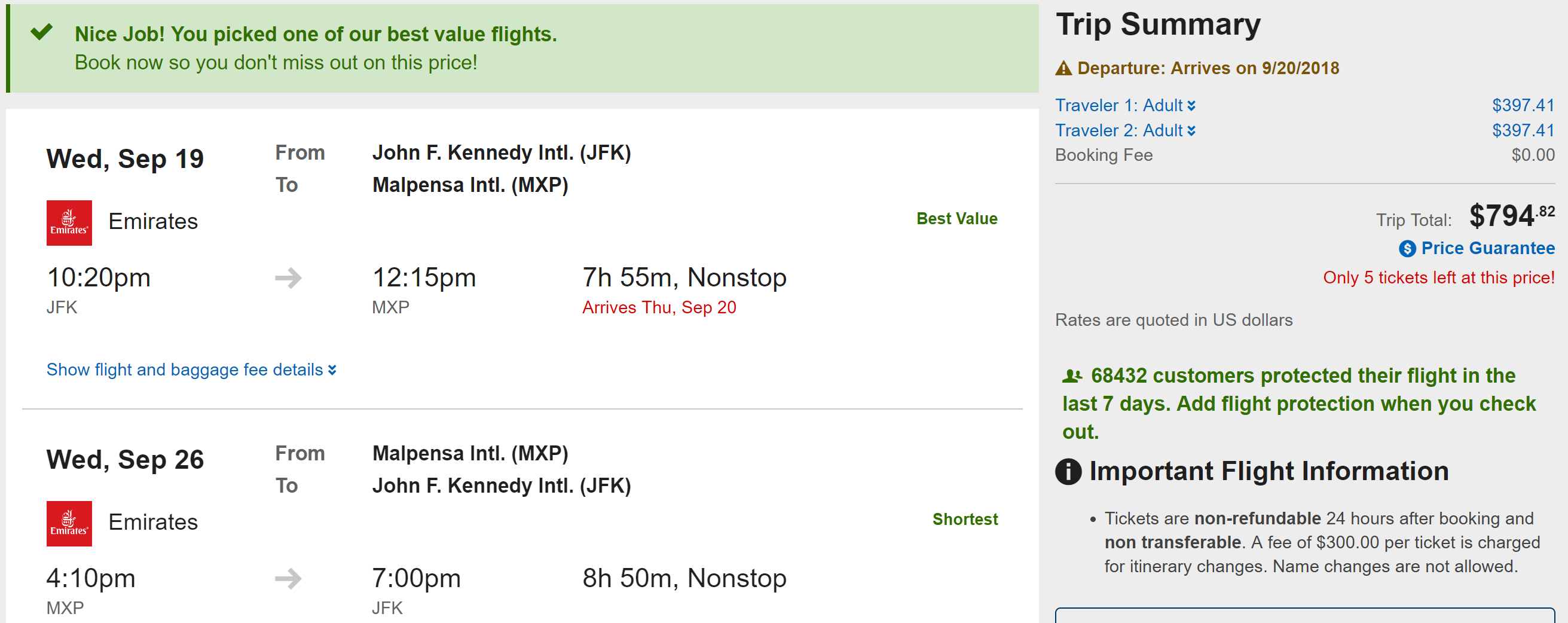Click the customers protected people icon
Image resolution: width=1568 pixels, height=623 pixels.
[x=1072, y=375]
